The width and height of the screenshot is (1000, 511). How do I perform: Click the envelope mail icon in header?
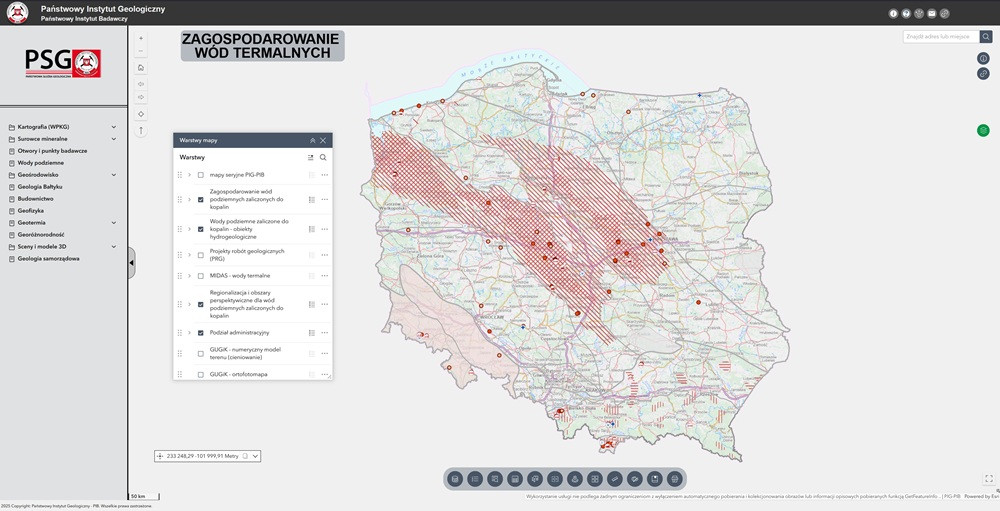pyautogui.click(x=932, y=13)
